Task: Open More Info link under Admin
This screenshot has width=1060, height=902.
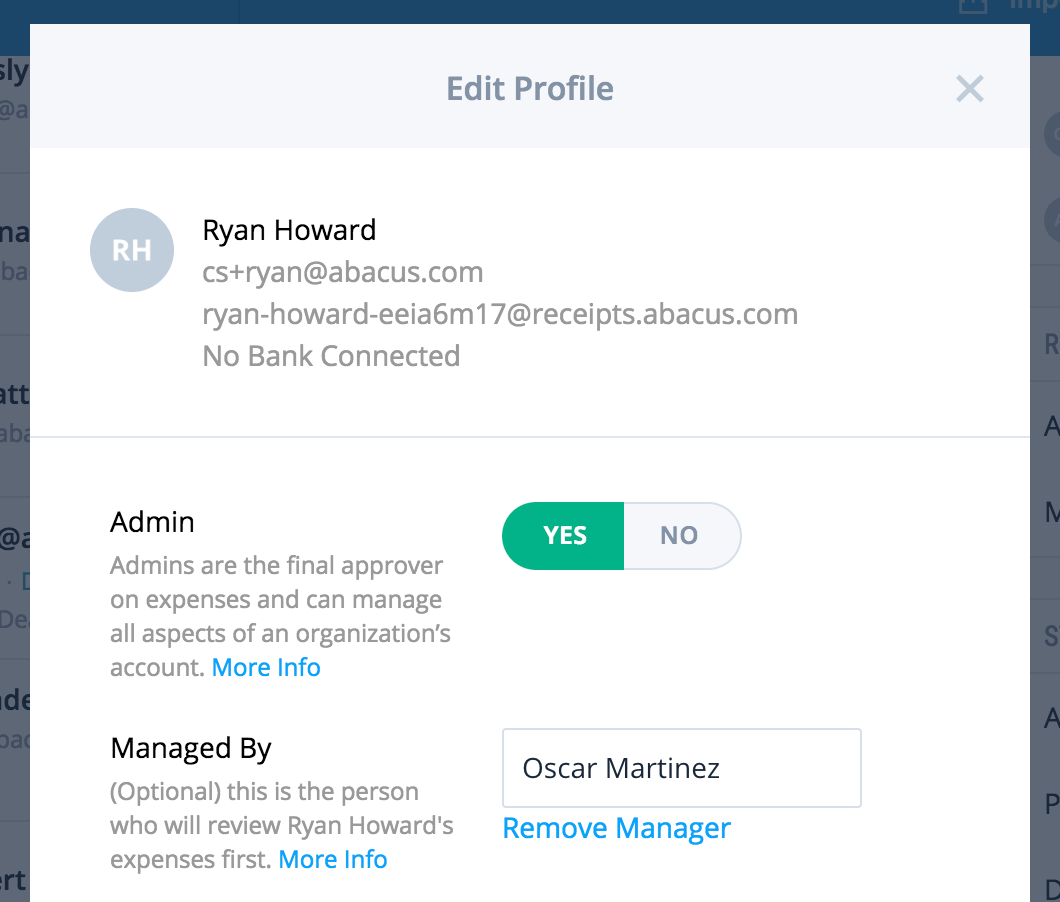Action: (266, 668)
